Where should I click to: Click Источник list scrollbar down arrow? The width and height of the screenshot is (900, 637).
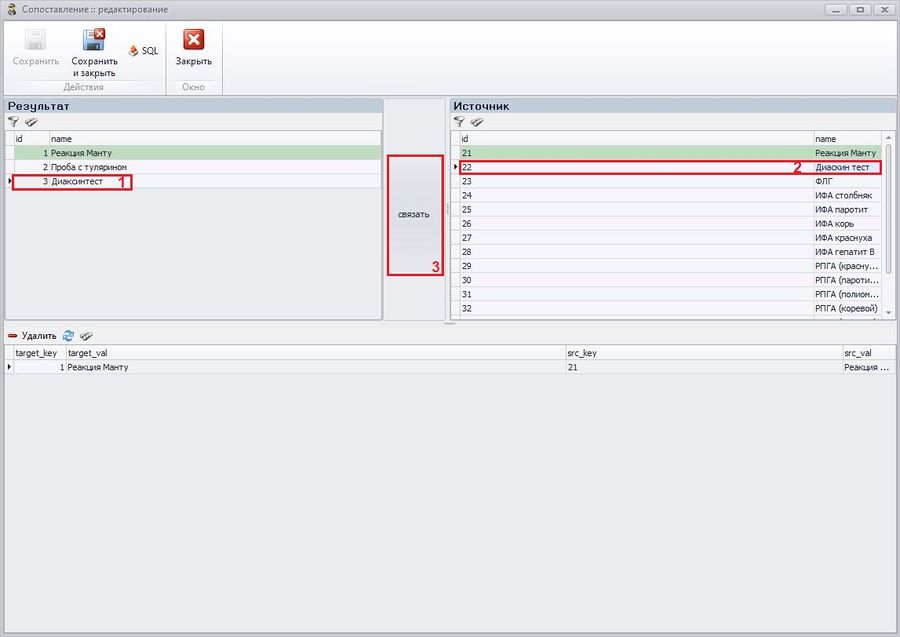point(889,313)
